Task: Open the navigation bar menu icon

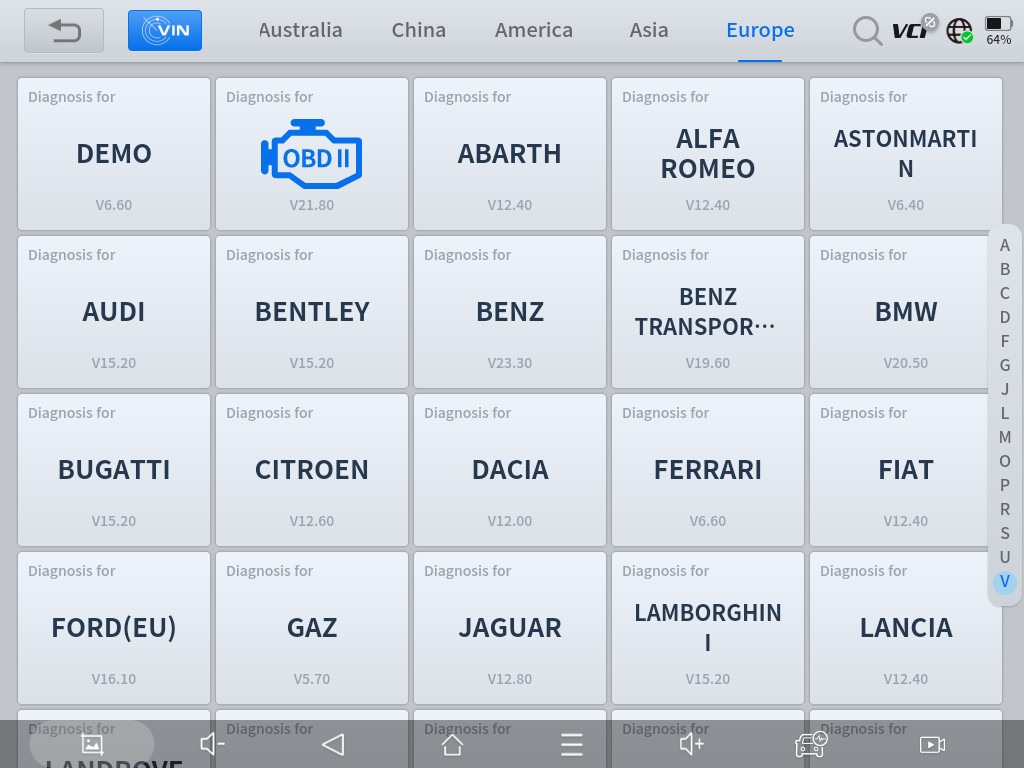Action: pos(571,744)
